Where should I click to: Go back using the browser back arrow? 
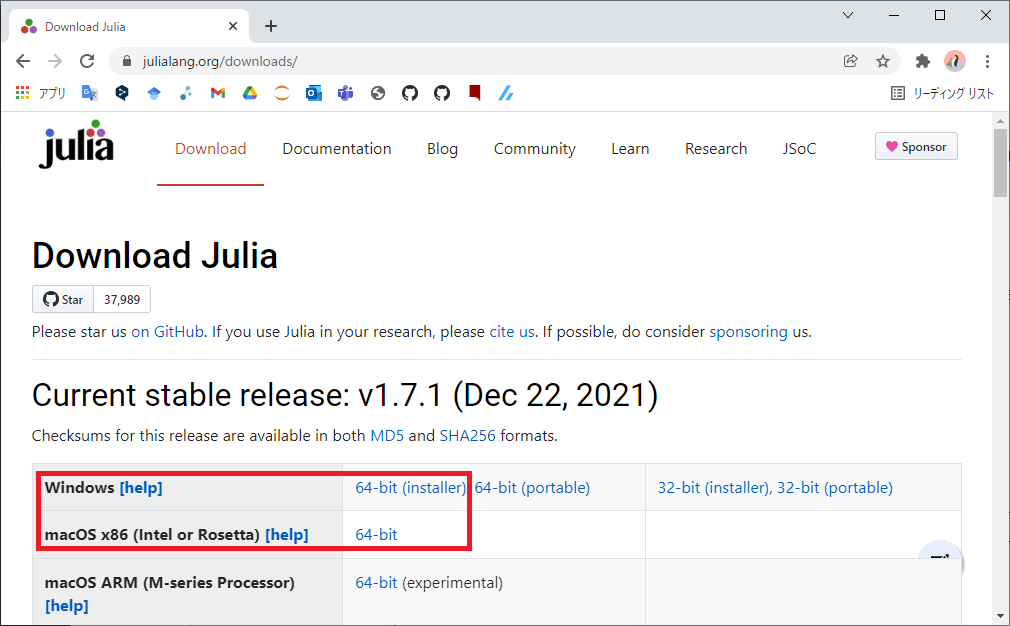[23, 61]
